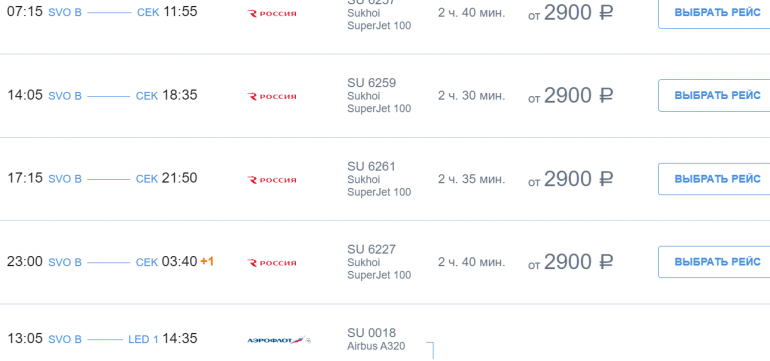This screenshot has height=361, width=770.
Task: Click CEK link arriving at 21:50
Action: (147, 179)
